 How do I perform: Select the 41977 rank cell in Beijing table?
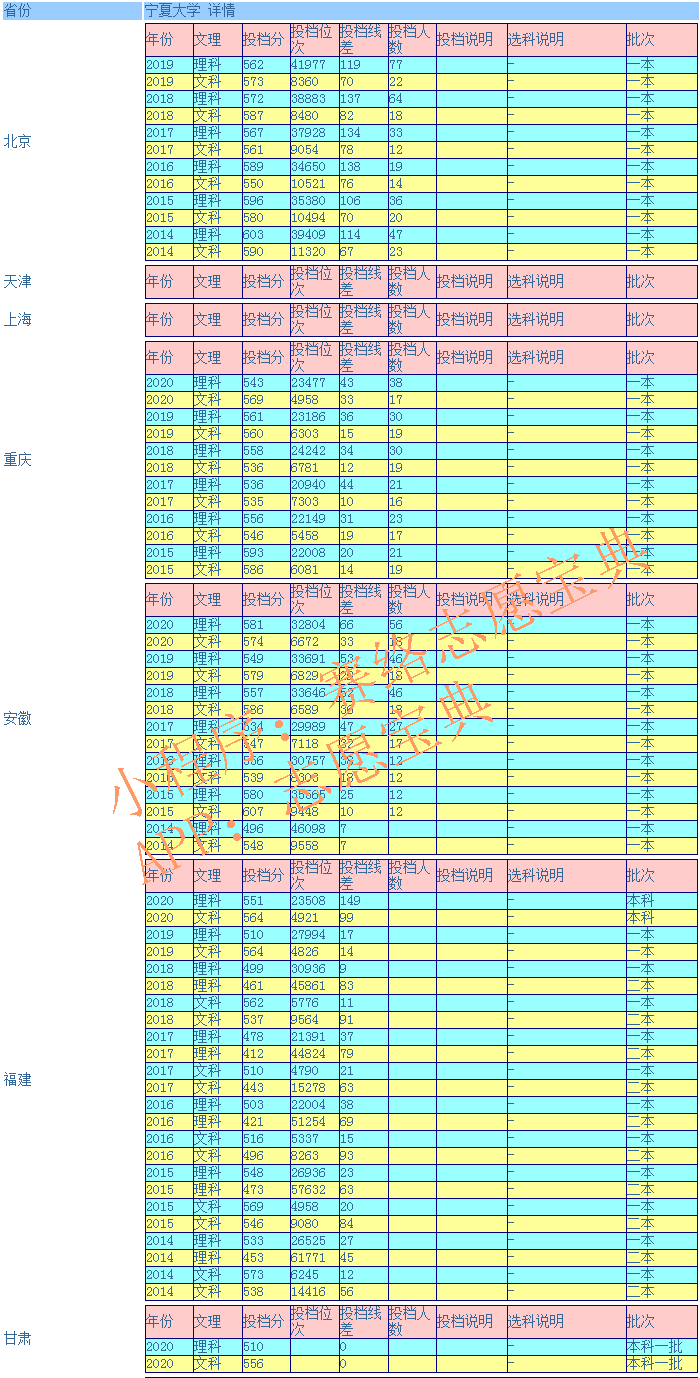314,65
